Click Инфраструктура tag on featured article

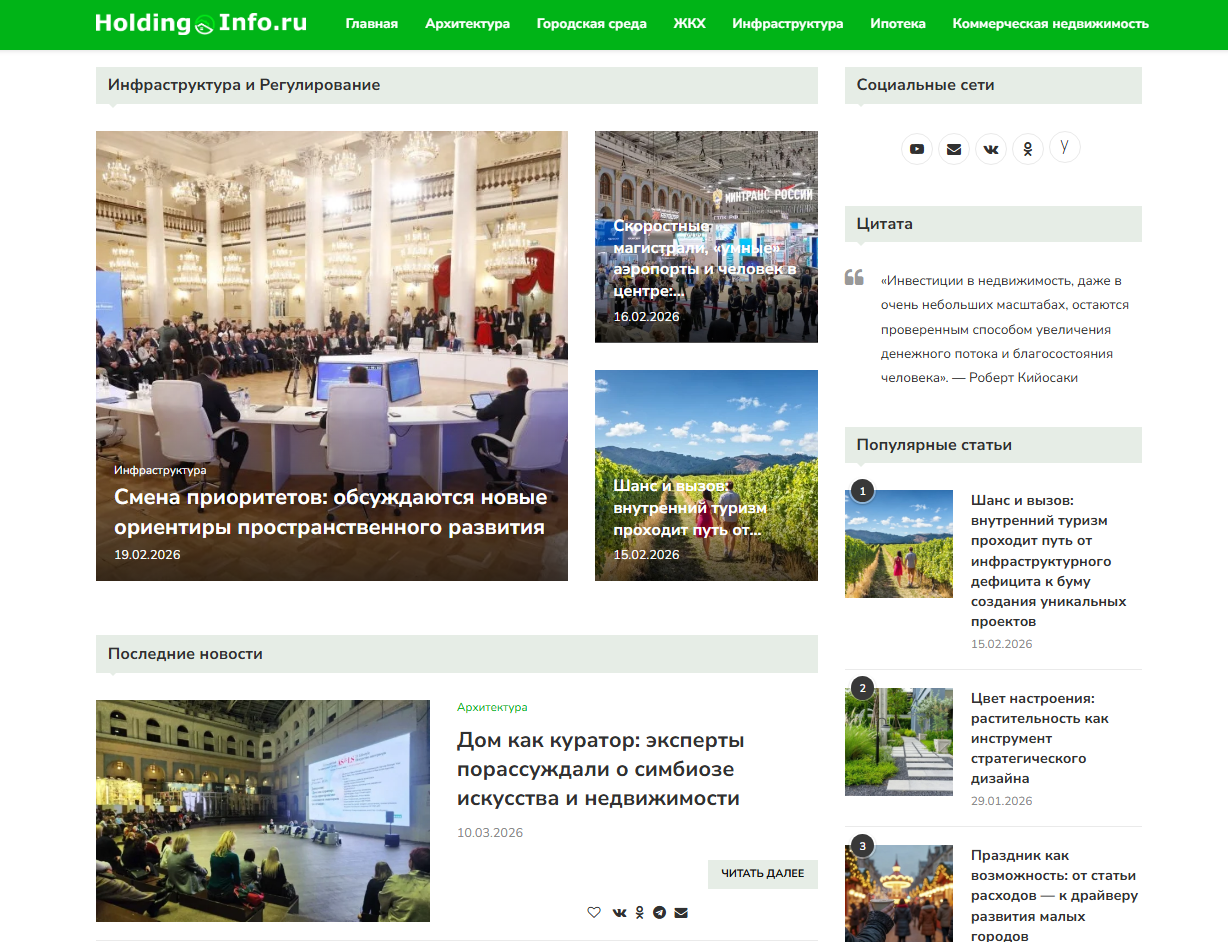coord(160,470)
